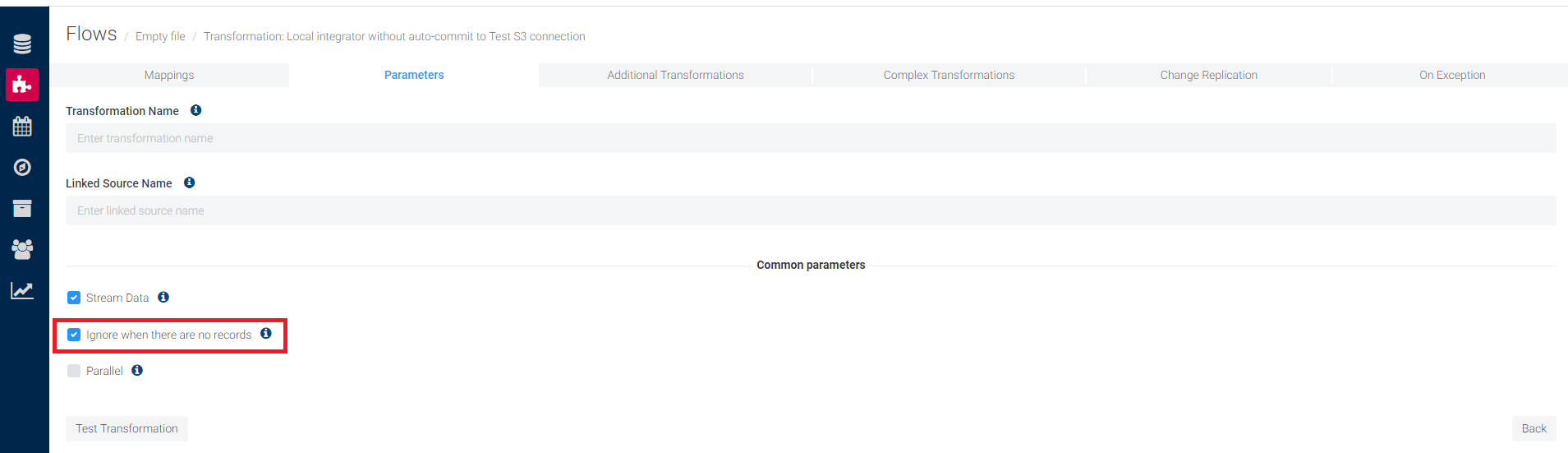
Task: Open the database connections sidebar icon
Action: coord(22,44)
